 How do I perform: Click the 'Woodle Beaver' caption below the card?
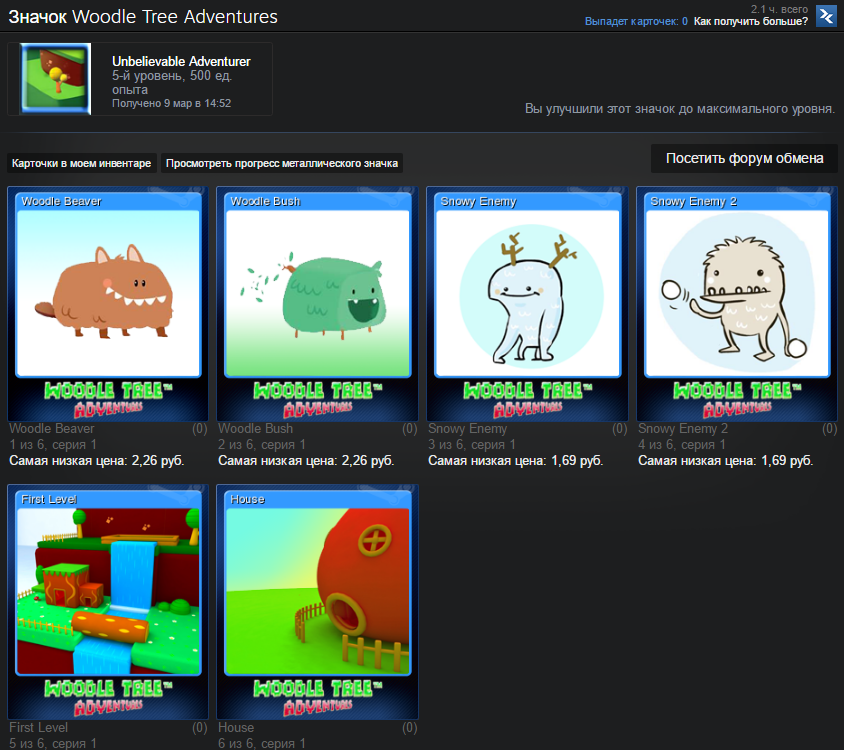click(x=52, y=429)
